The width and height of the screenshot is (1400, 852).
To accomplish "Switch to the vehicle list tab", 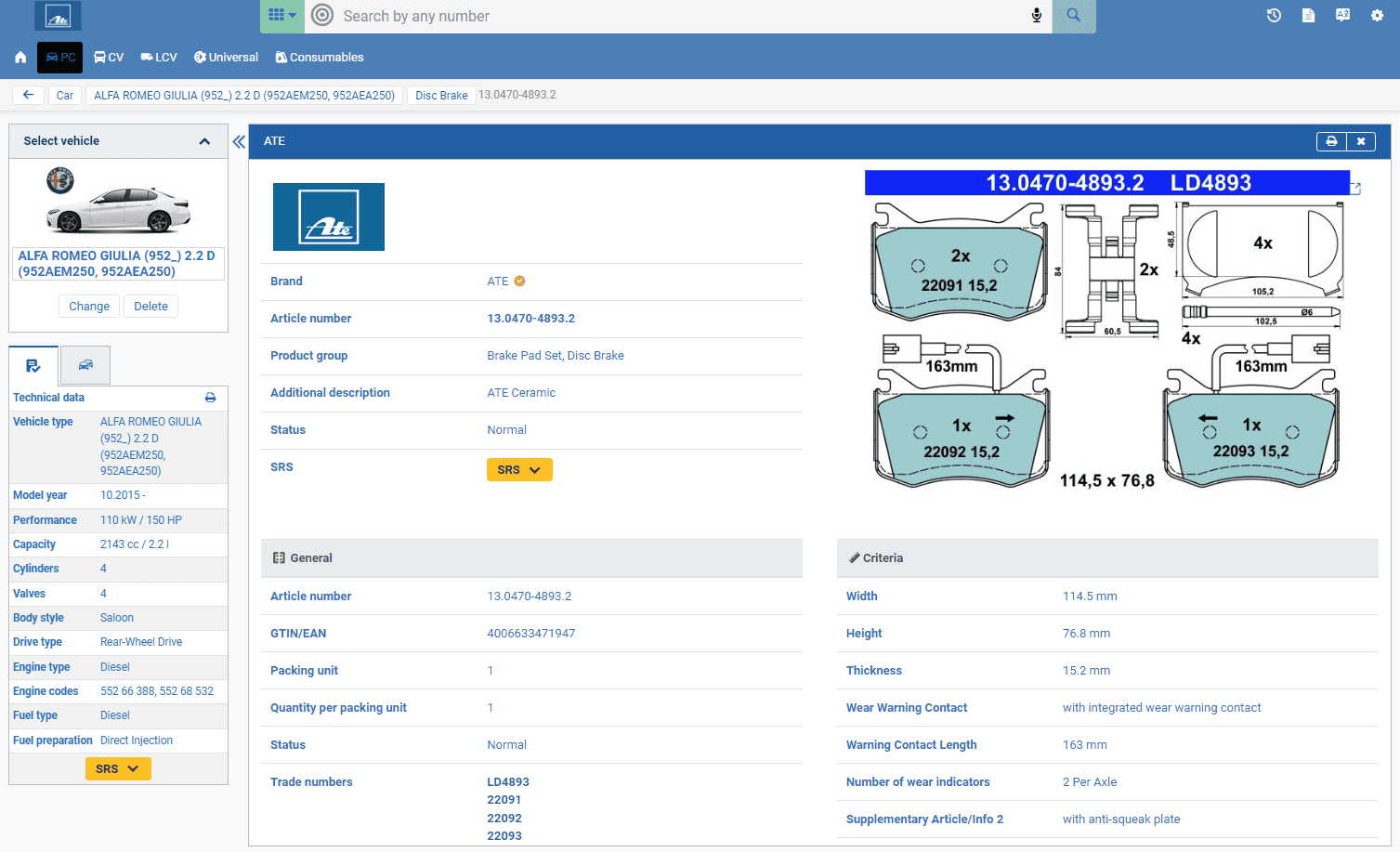I will (x=85, y=365).
